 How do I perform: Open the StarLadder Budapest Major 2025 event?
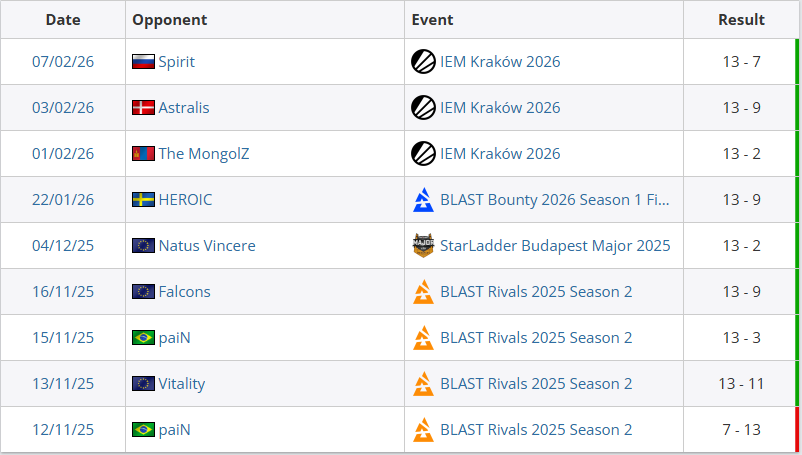coord(555,246)
